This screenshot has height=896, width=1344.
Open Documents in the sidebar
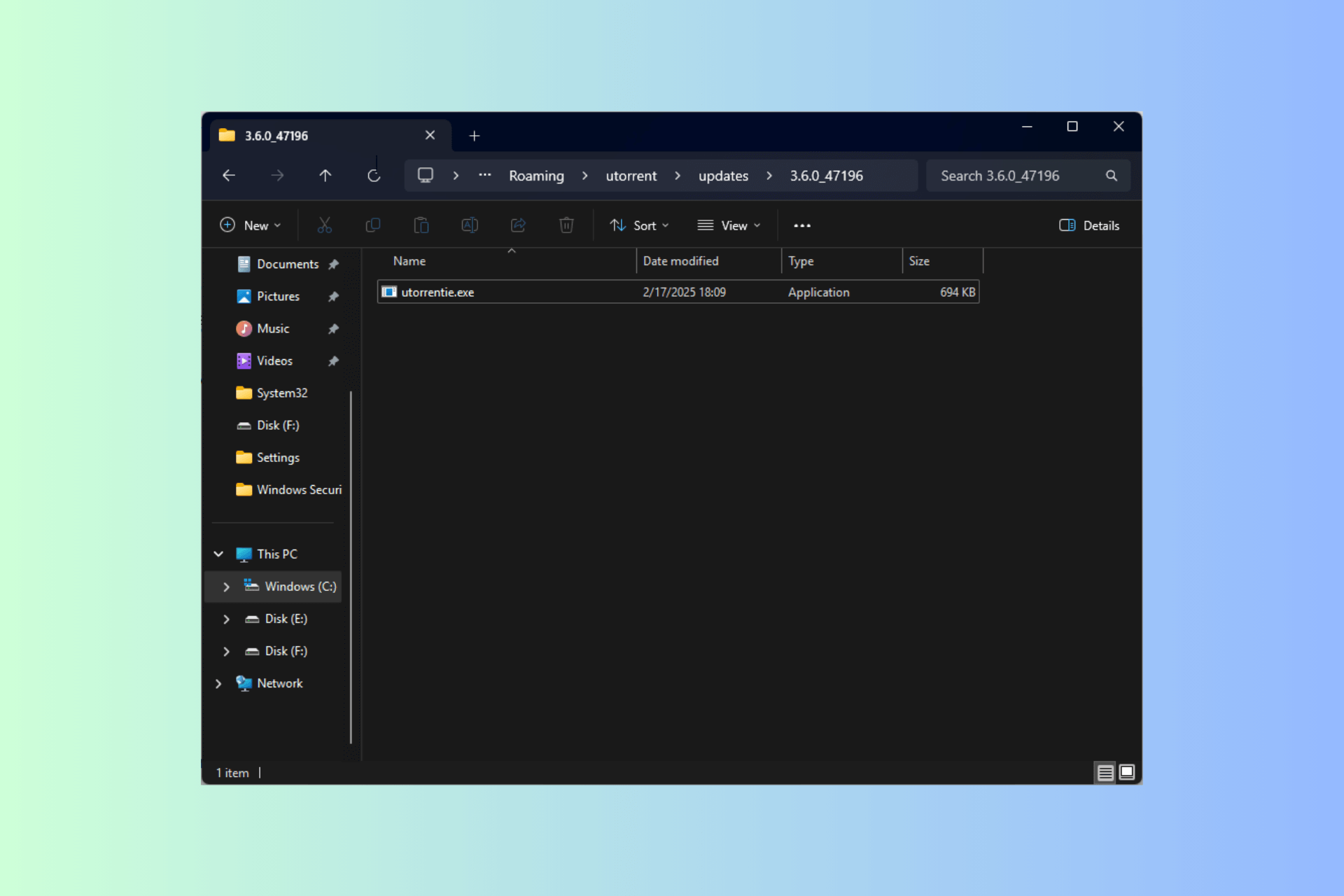coord(287,264)
